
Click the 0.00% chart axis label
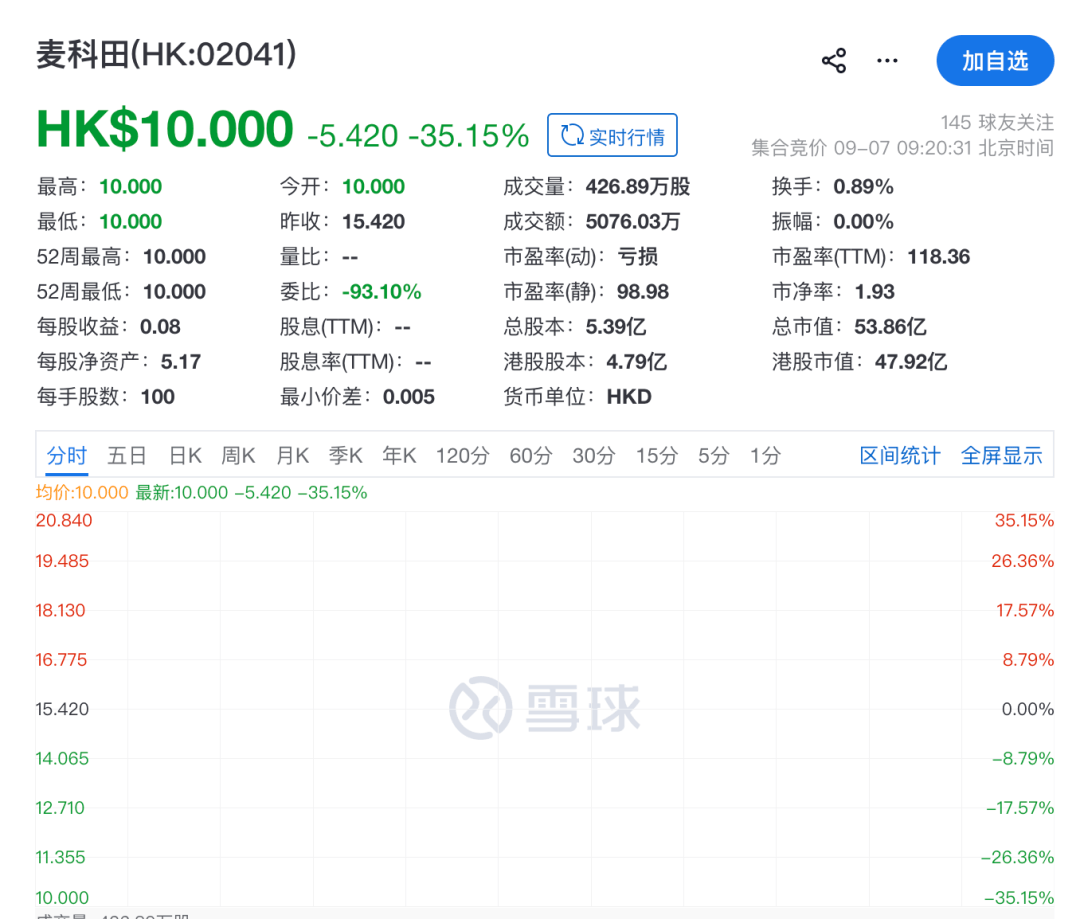[x=1028, y=709]
